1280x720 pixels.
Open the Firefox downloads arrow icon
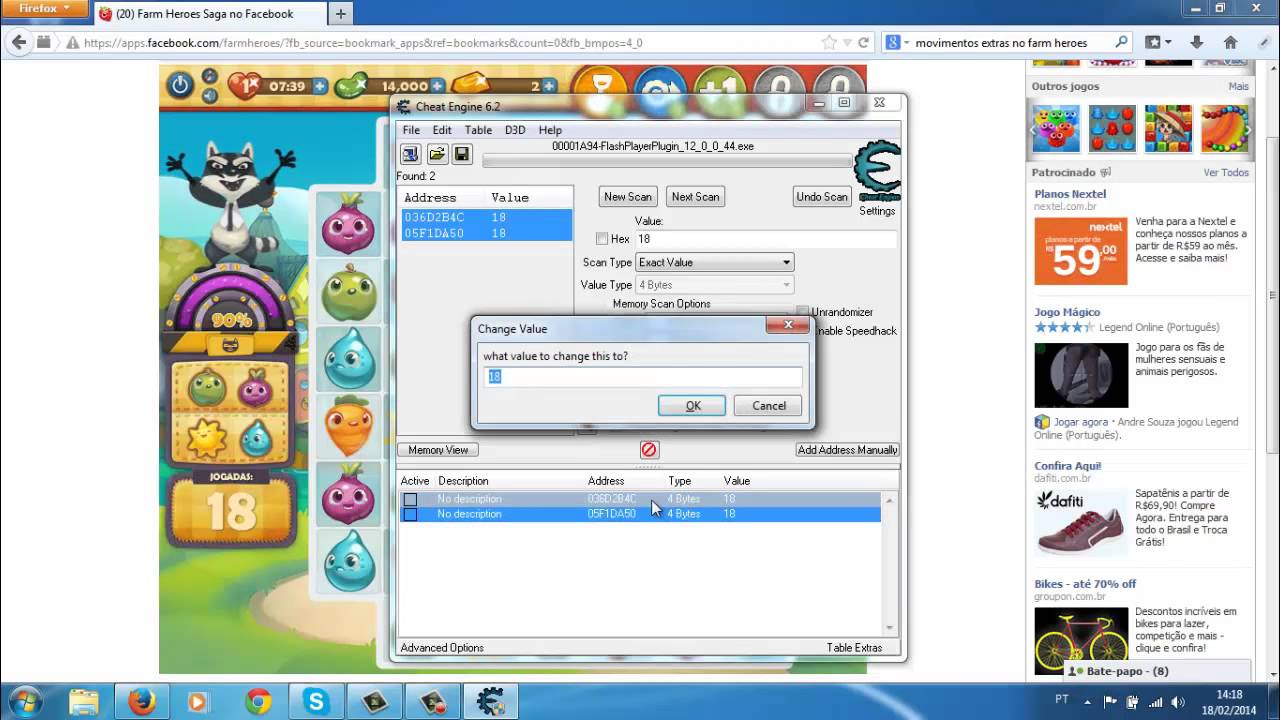[x=1196, y=43]
